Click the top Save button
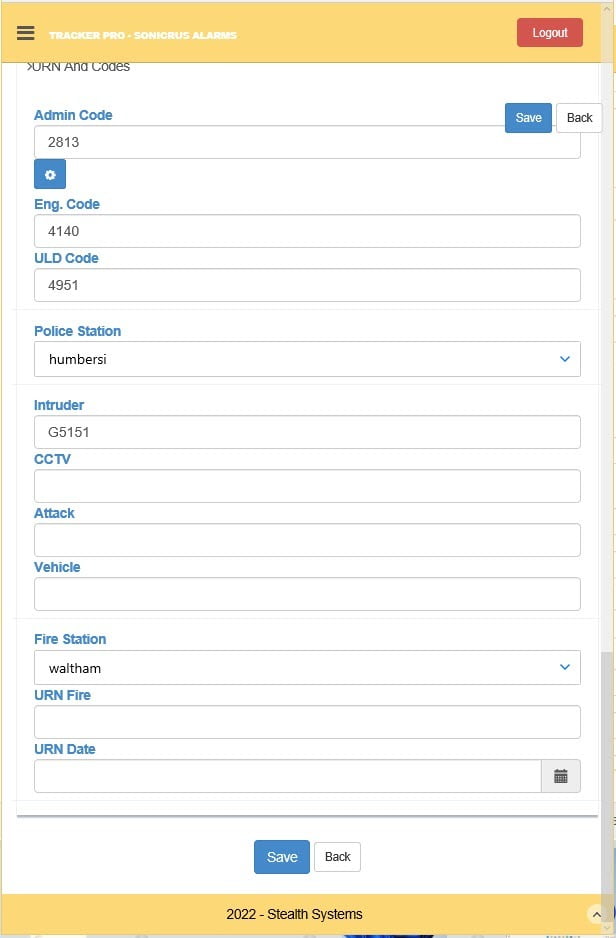Screen dimensions: 616x938 coord(528,118)
